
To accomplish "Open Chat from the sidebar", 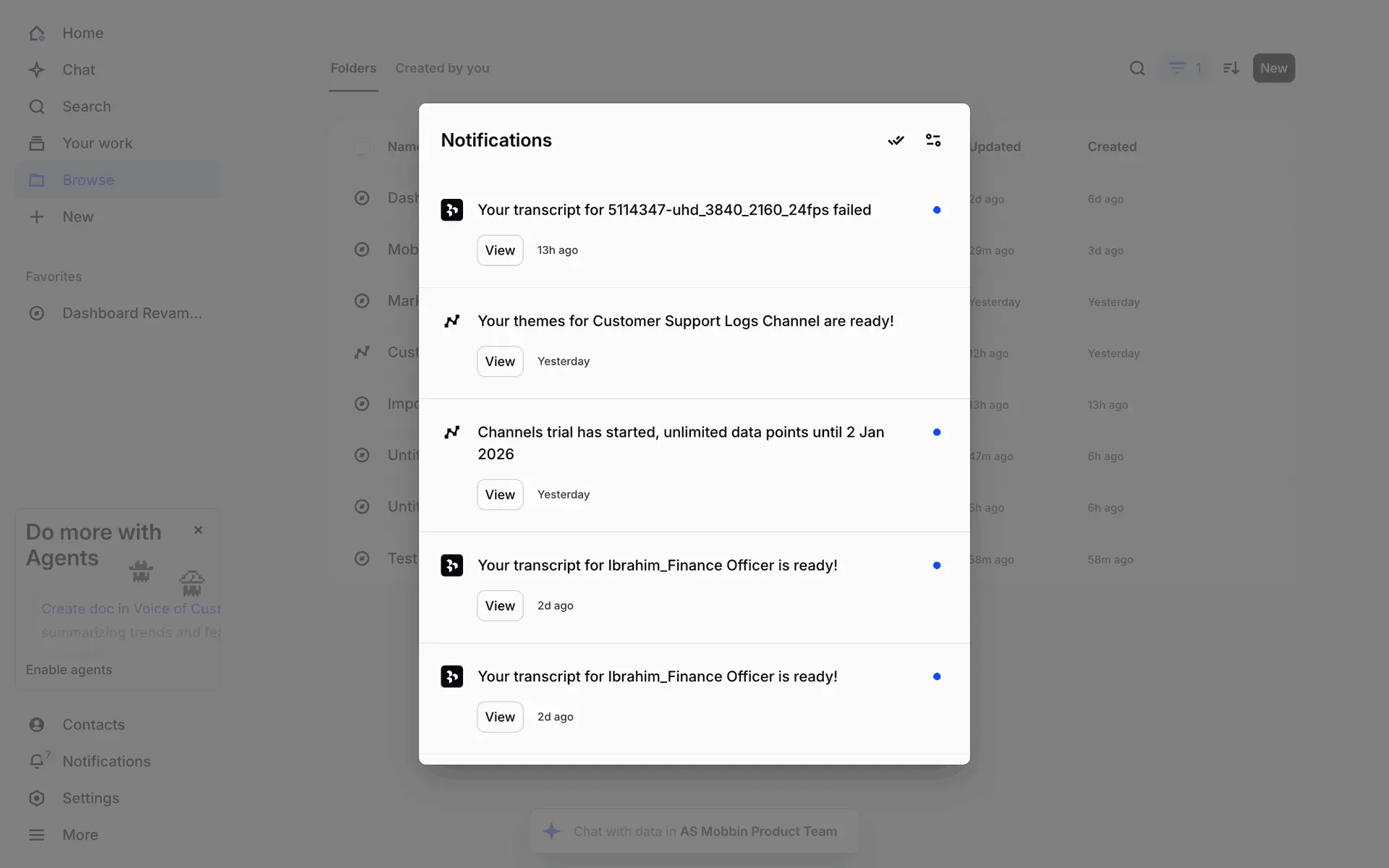I will tap(78, 70).
